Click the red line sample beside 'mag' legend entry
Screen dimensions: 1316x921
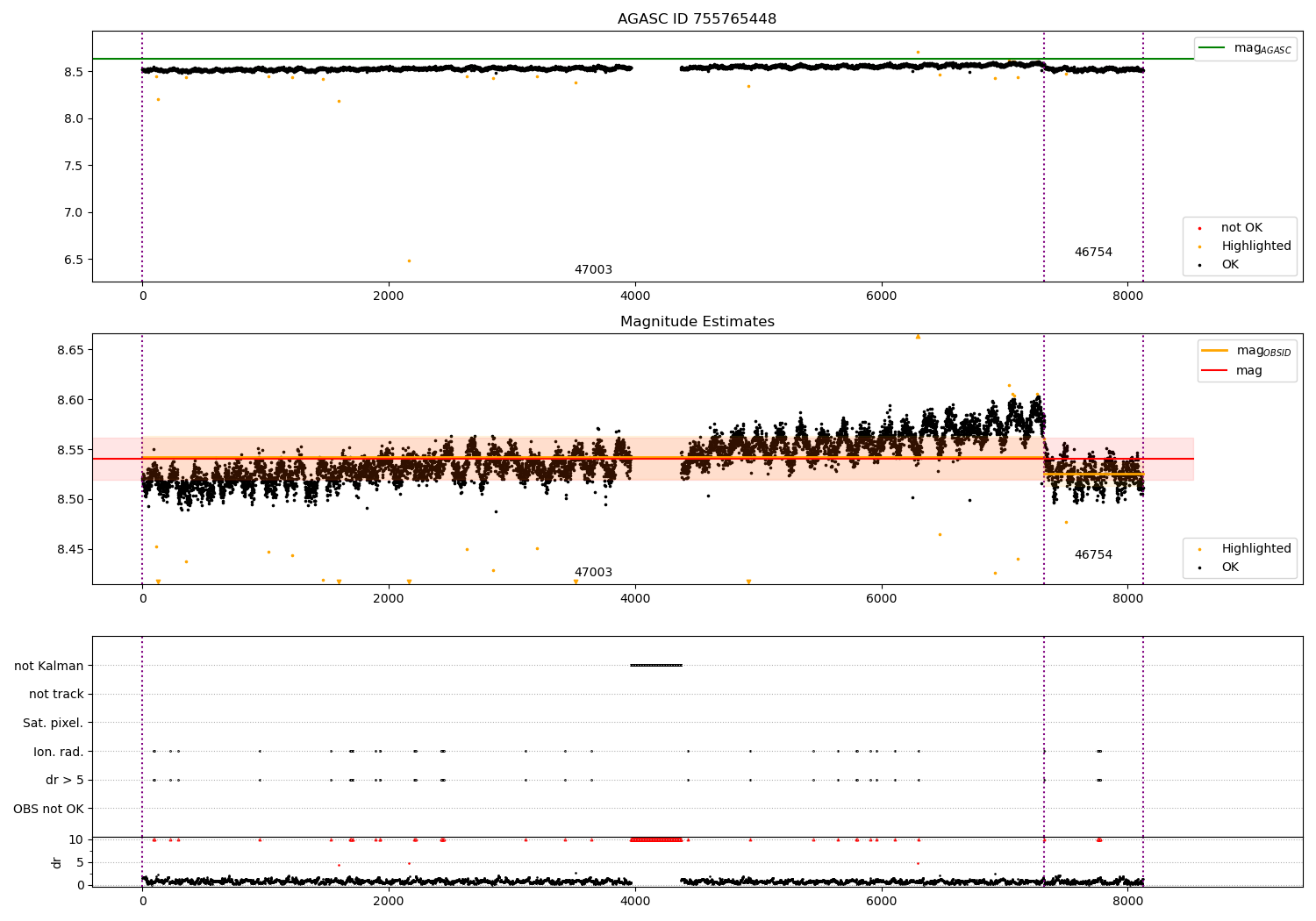(1214, 371)
